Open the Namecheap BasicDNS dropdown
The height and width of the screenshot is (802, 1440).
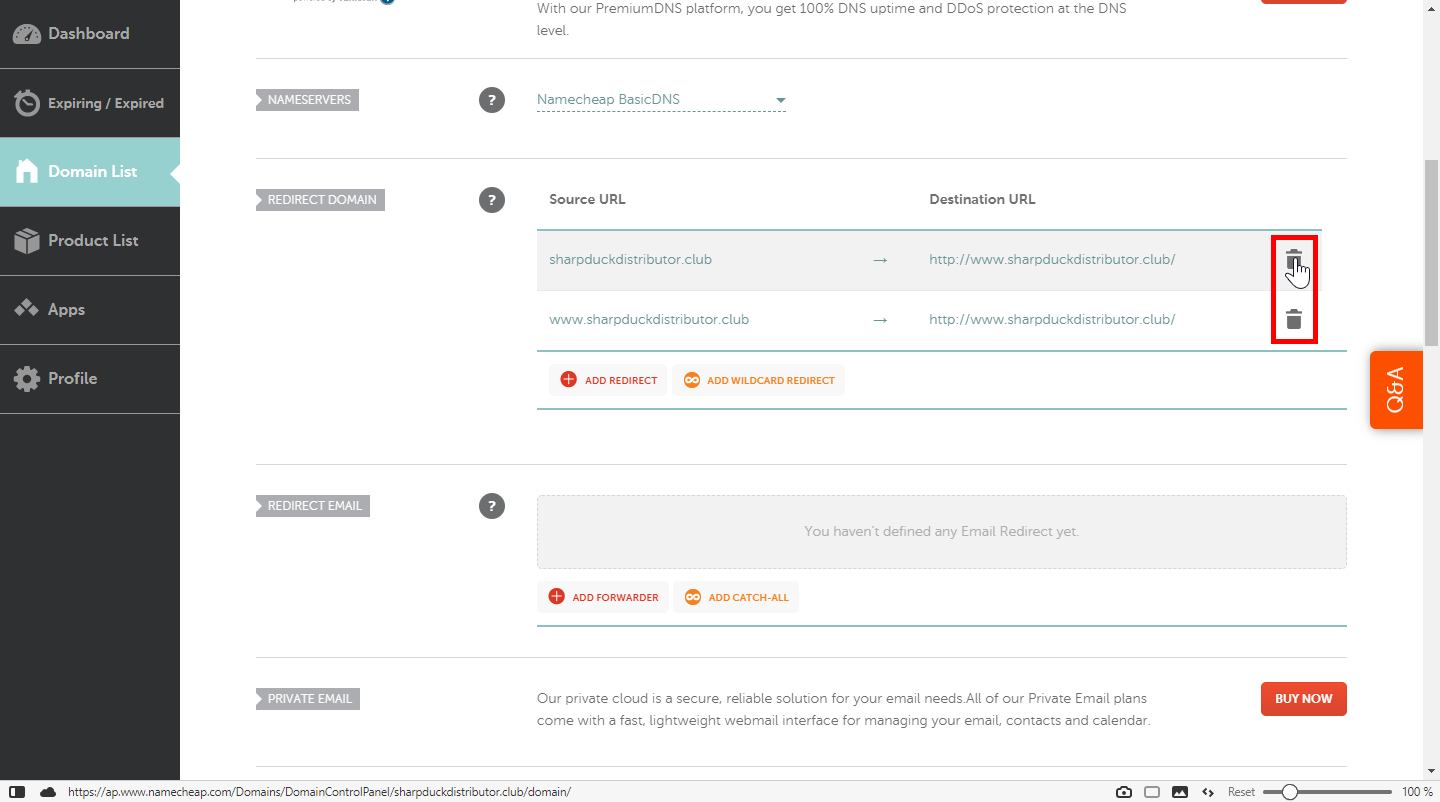pos(661,100)
